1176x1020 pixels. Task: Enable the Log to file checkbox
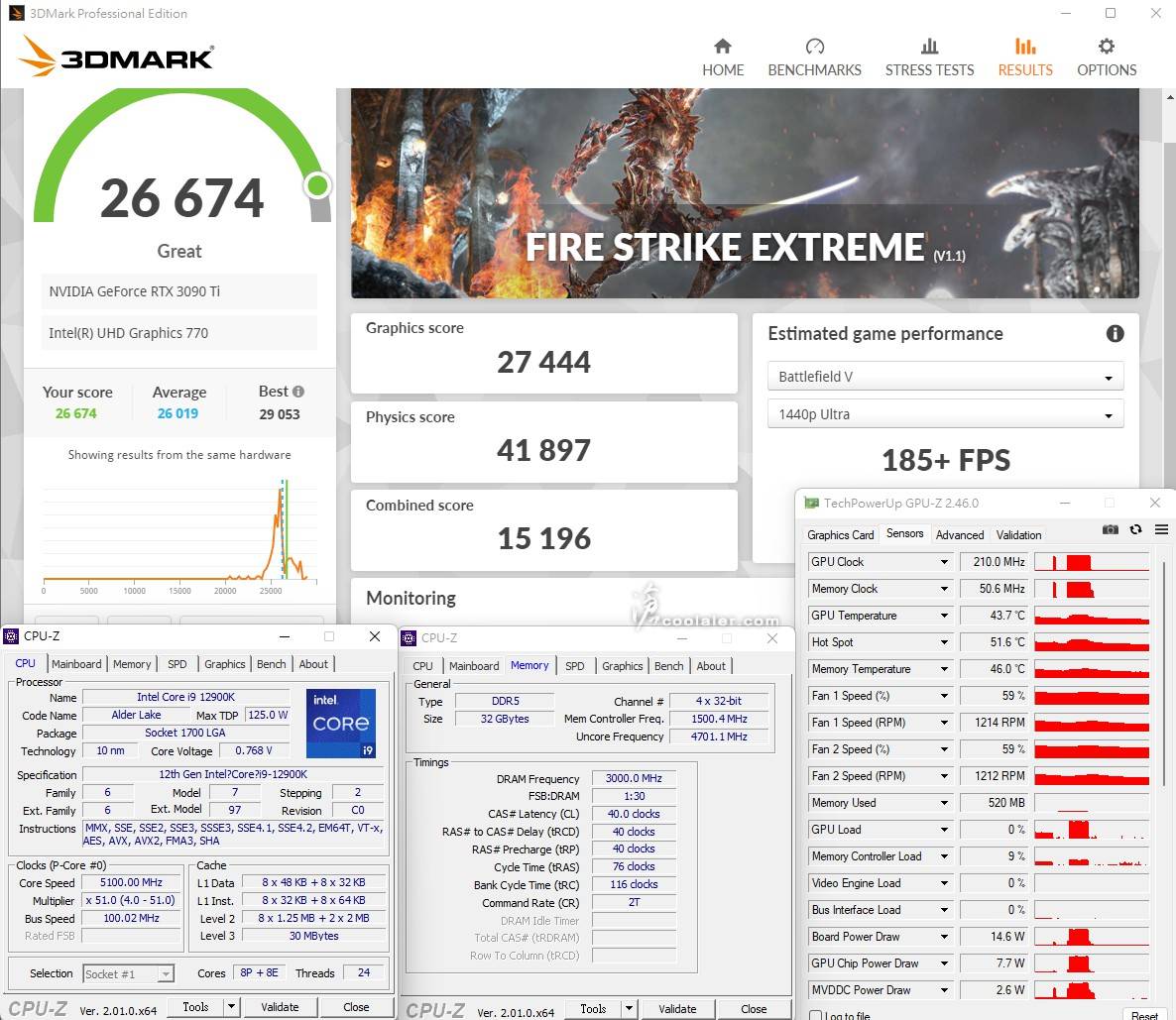816,1015
